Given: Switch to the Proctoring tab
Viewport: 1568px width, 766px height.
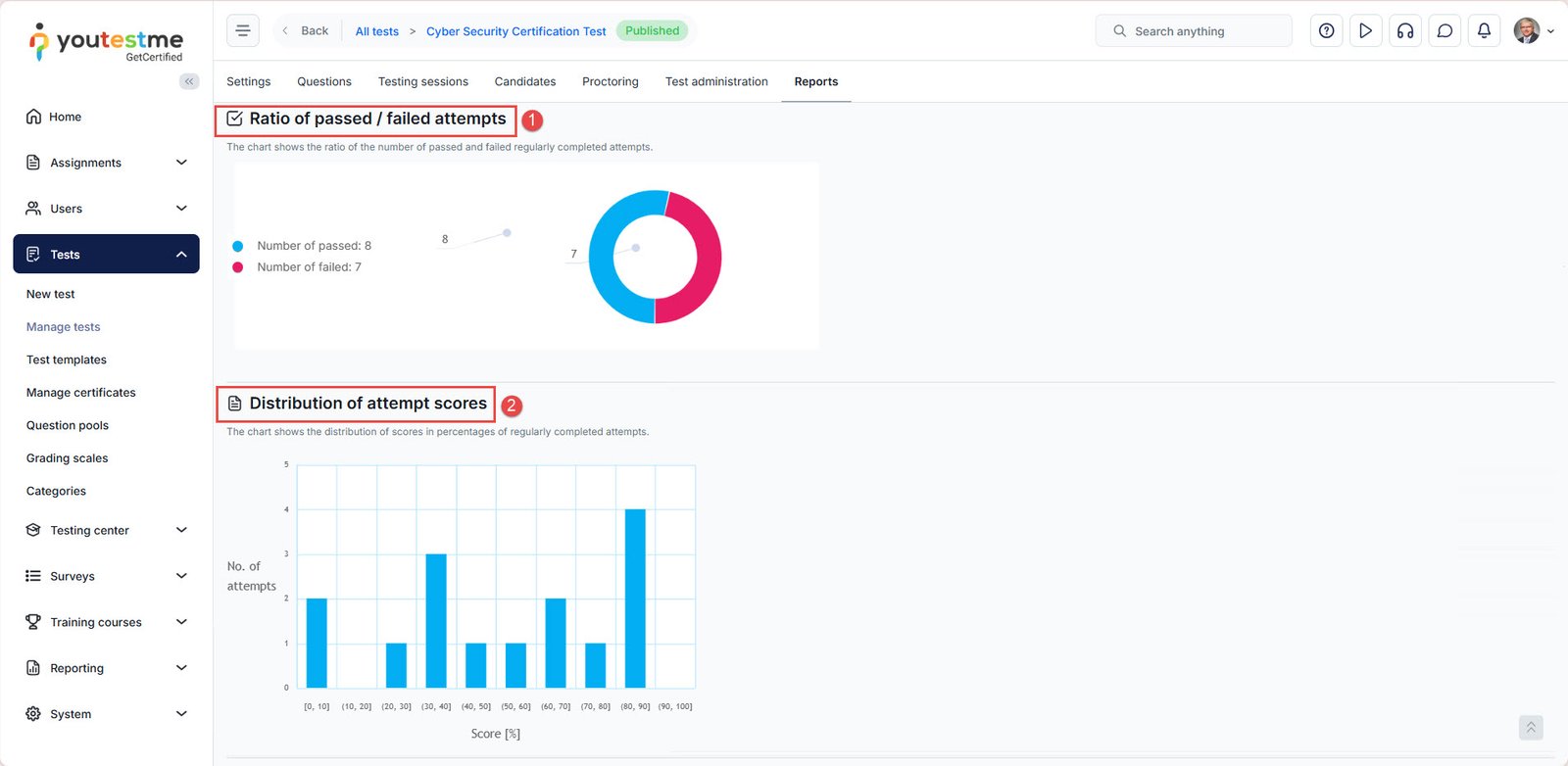Looking at the screenshot, I should pyautogui.click(x=610, y=81).
